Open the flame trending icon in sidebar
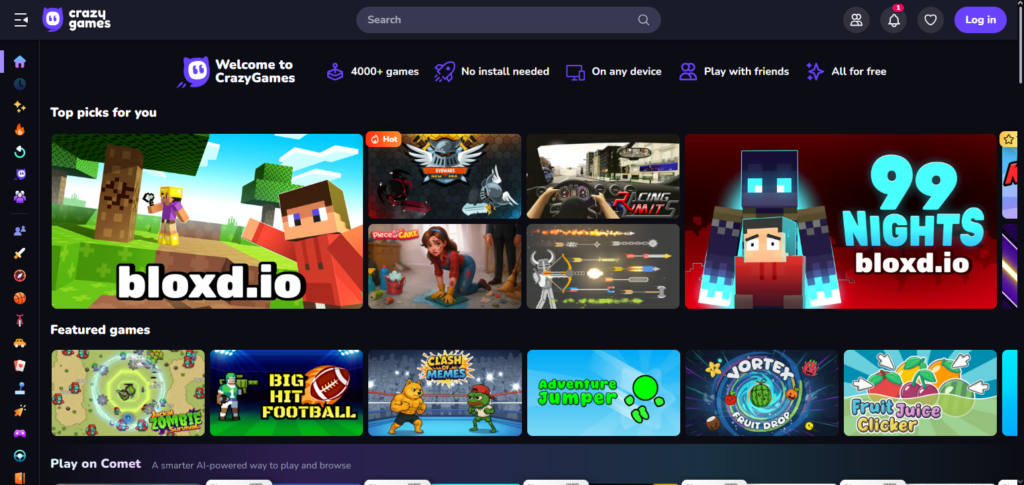Image resolution: width=1024 pixels, height=485 pixels. pyautogui.click(x=20, y=130)
